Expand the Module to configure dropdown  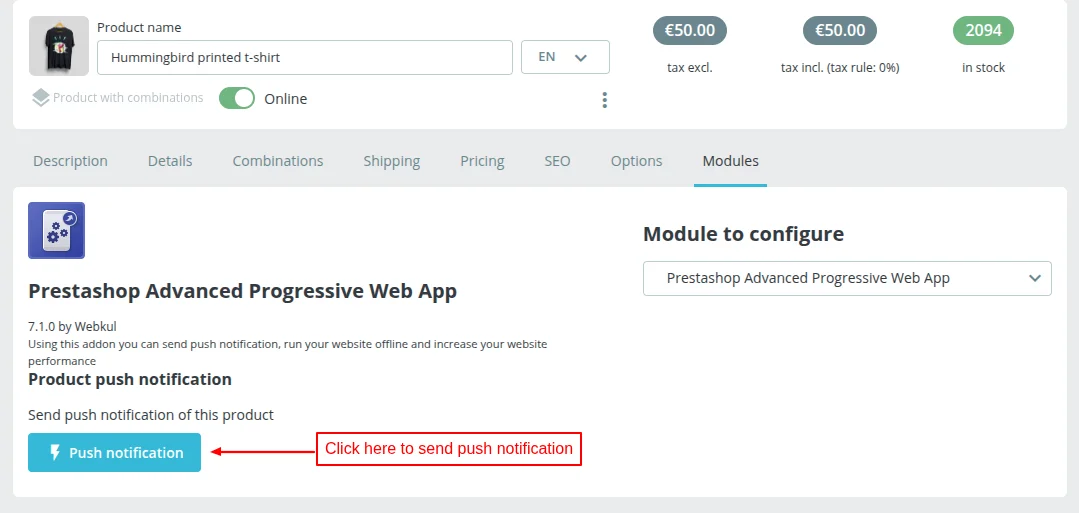[x=847, y=278]
